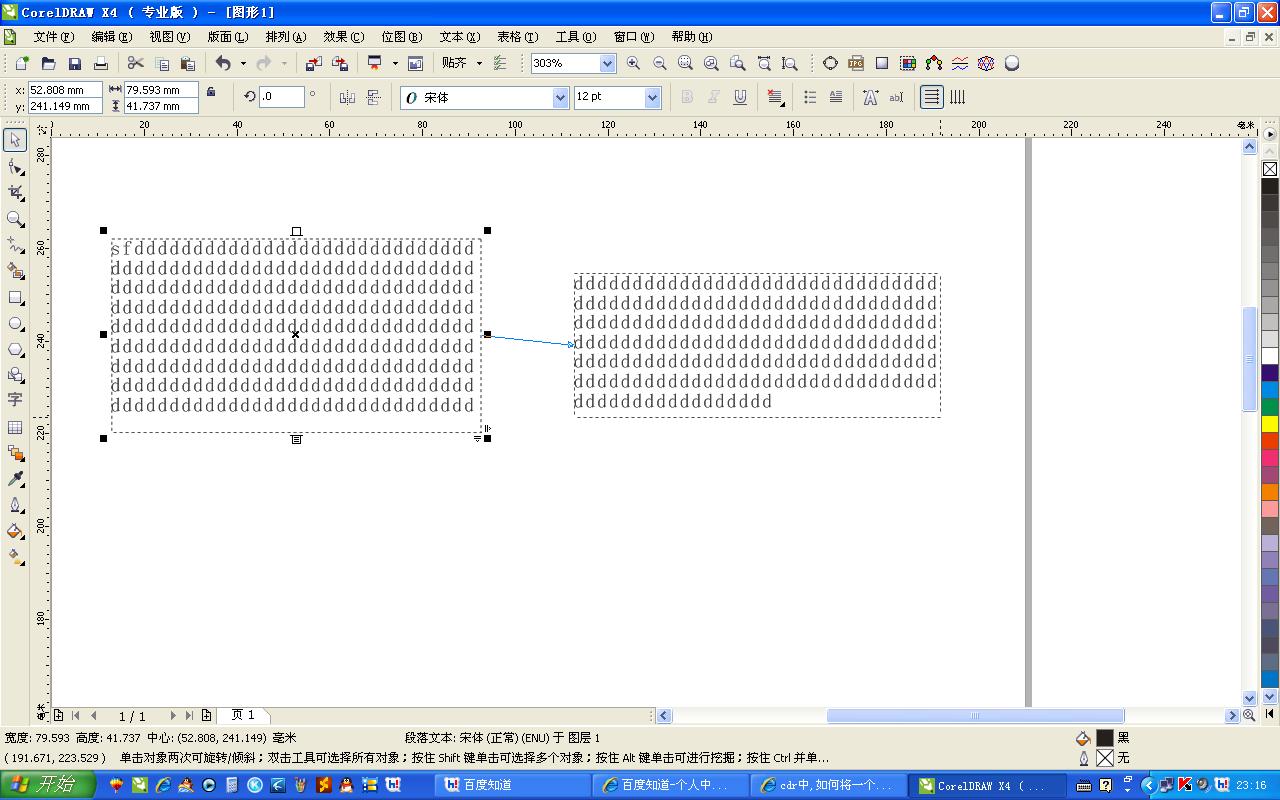Select the Outline pen tool
1280x800 pixels.
point(15,505)
